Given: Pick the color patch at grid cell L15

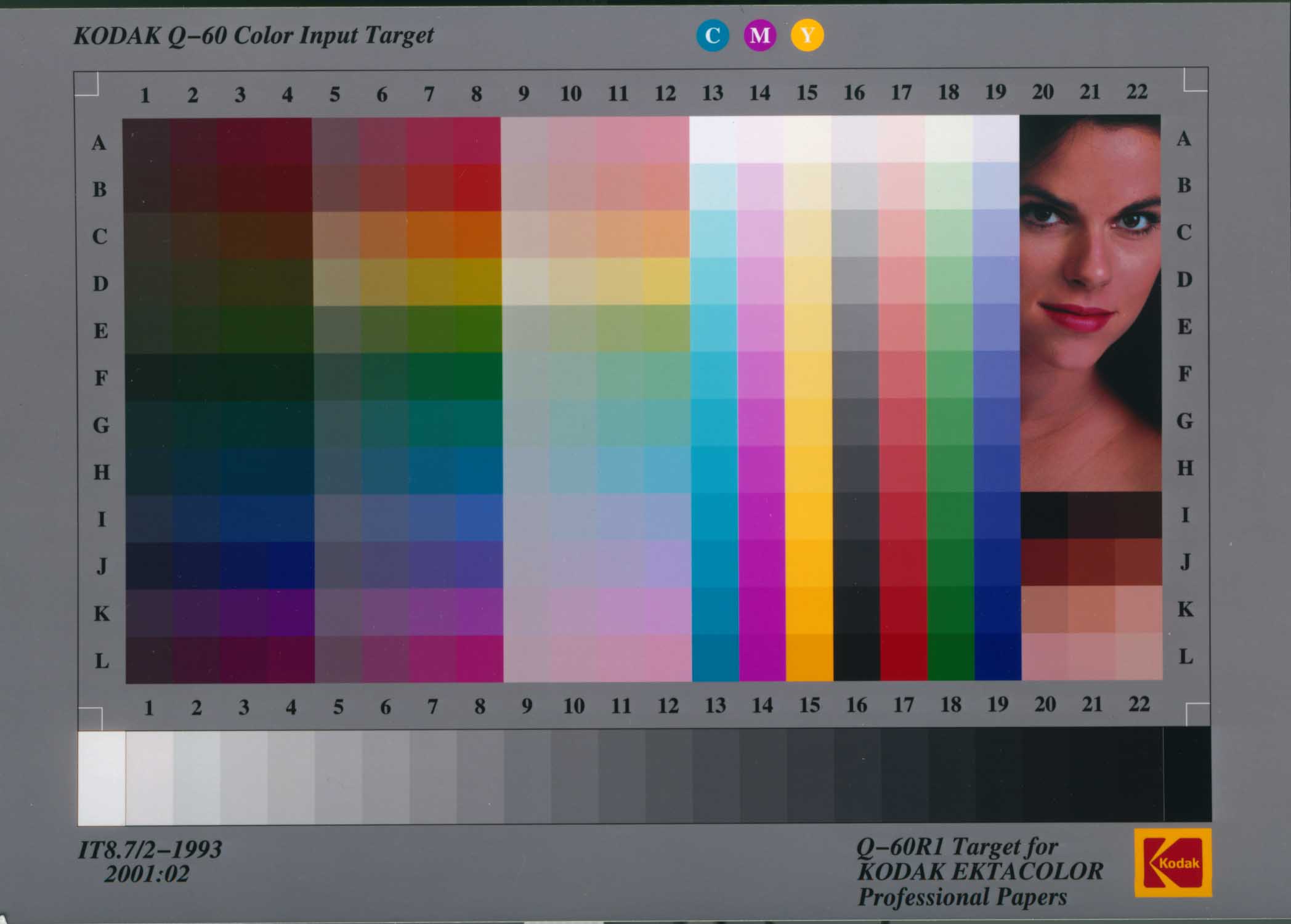Looking at the screenshot, I should [810, 657].
